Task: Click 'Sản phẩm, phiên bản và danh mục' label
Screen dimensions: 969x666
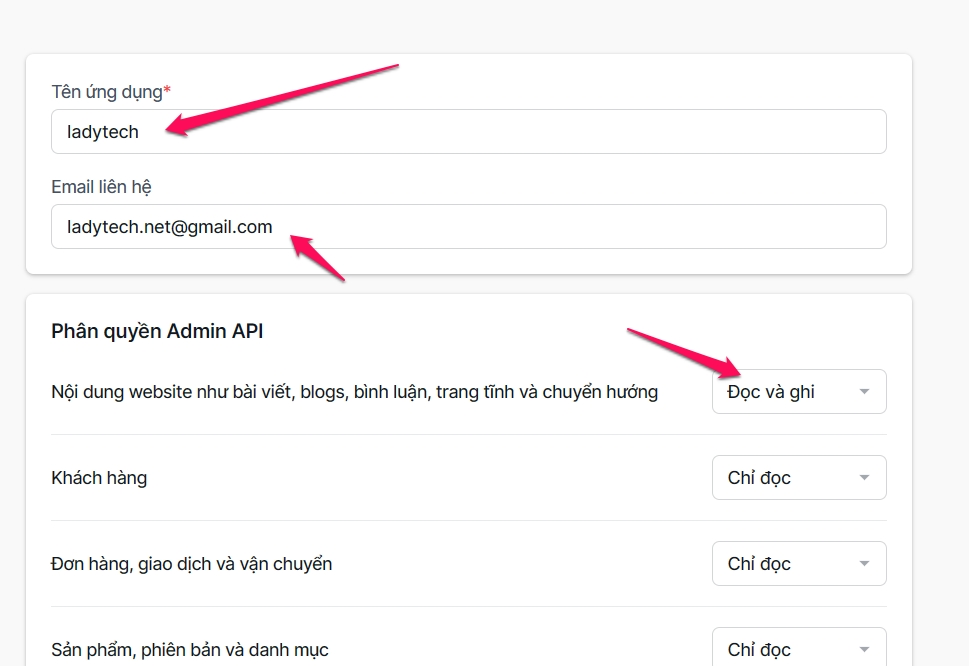Action: coord(189,650)
